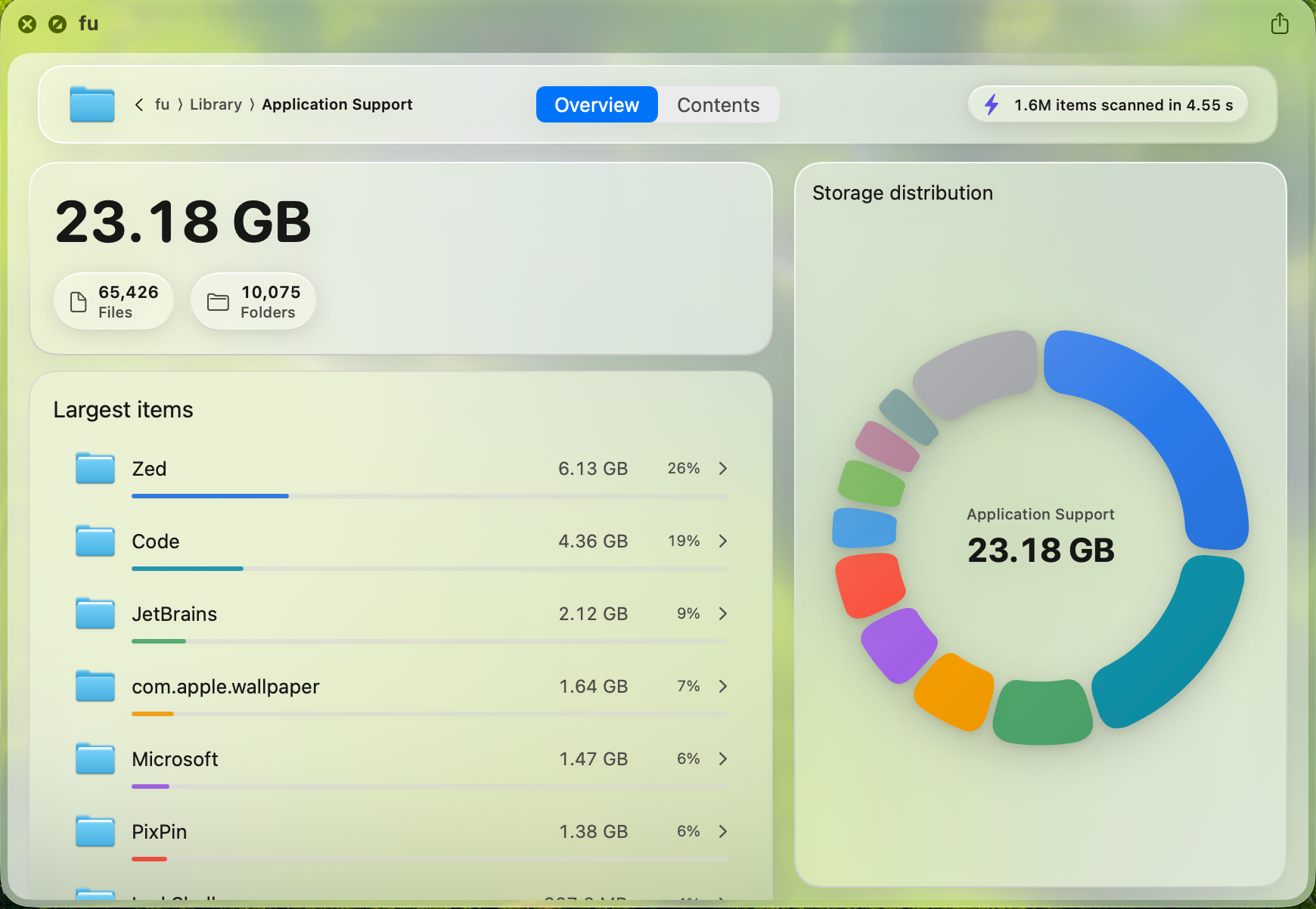Click the 6.13 GB size value
Screen dimensions: 1316x909
click(x=593, y=469)
